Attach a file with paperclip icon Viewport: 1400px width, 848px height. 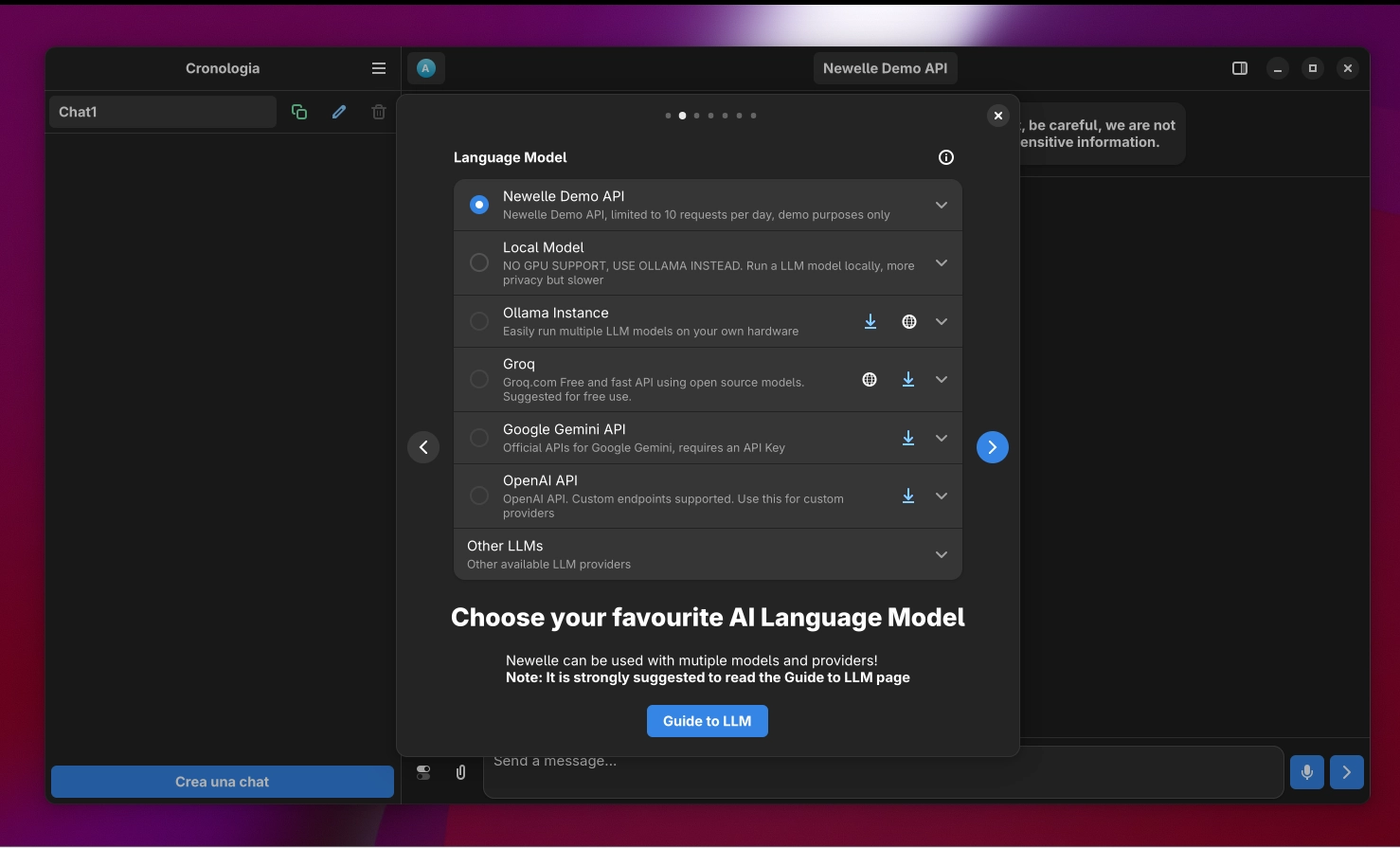click(461, 773)
